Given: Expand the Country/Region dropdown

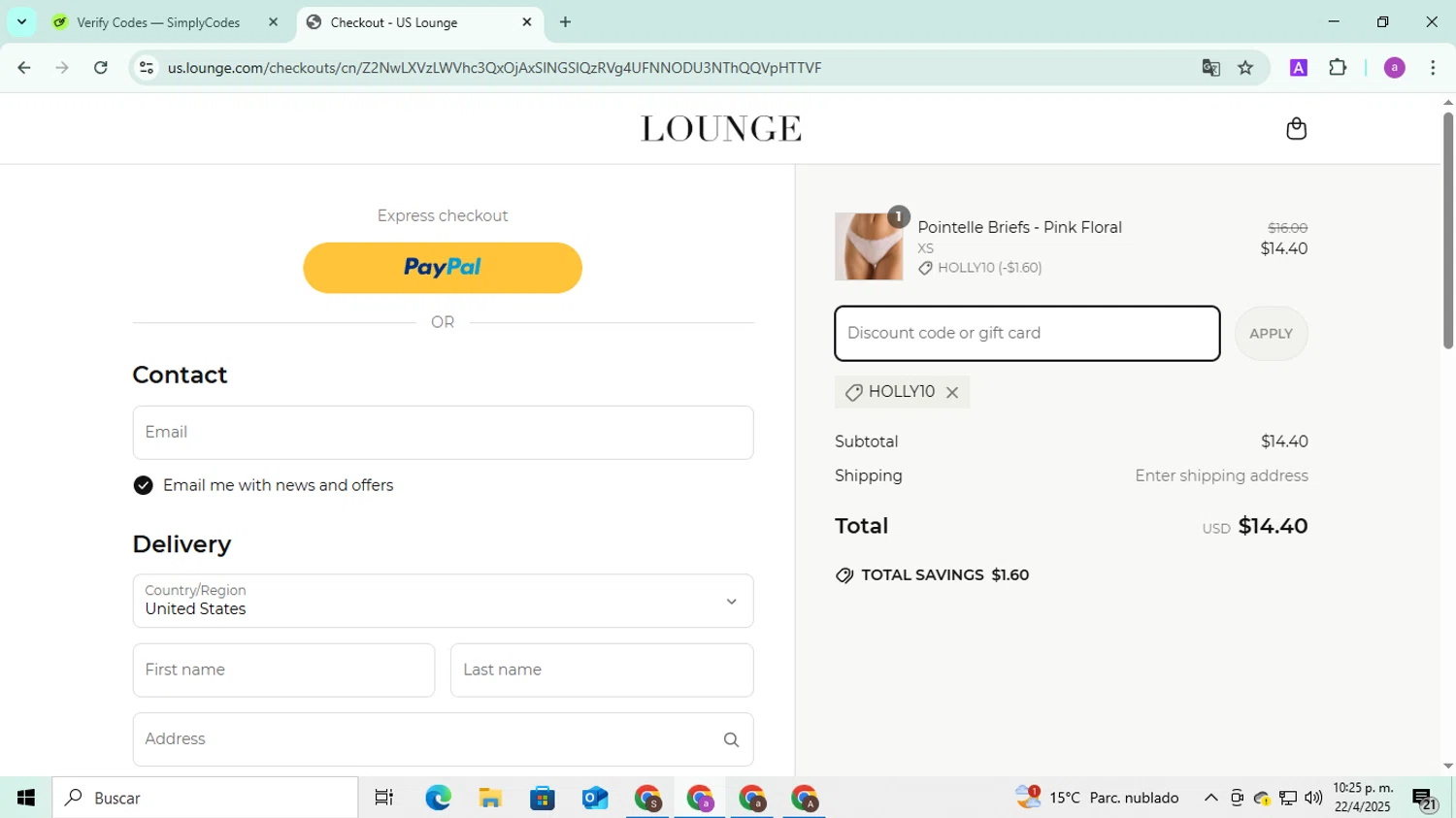Looking at the screenshot, I should pyautogui.click(x=443, y=601).
